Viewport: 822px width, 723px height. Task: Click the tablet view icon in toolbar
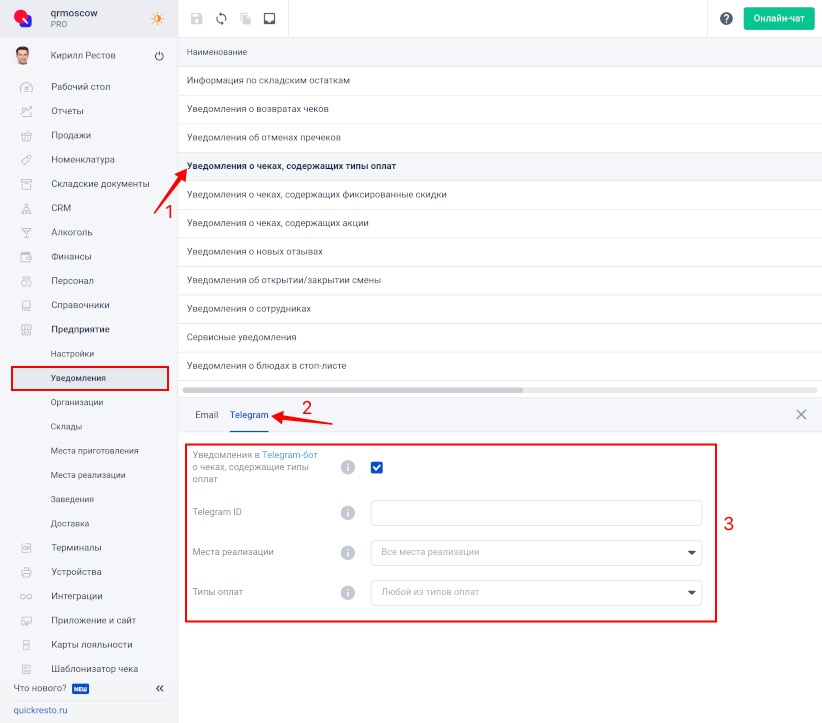pos(269,19)
